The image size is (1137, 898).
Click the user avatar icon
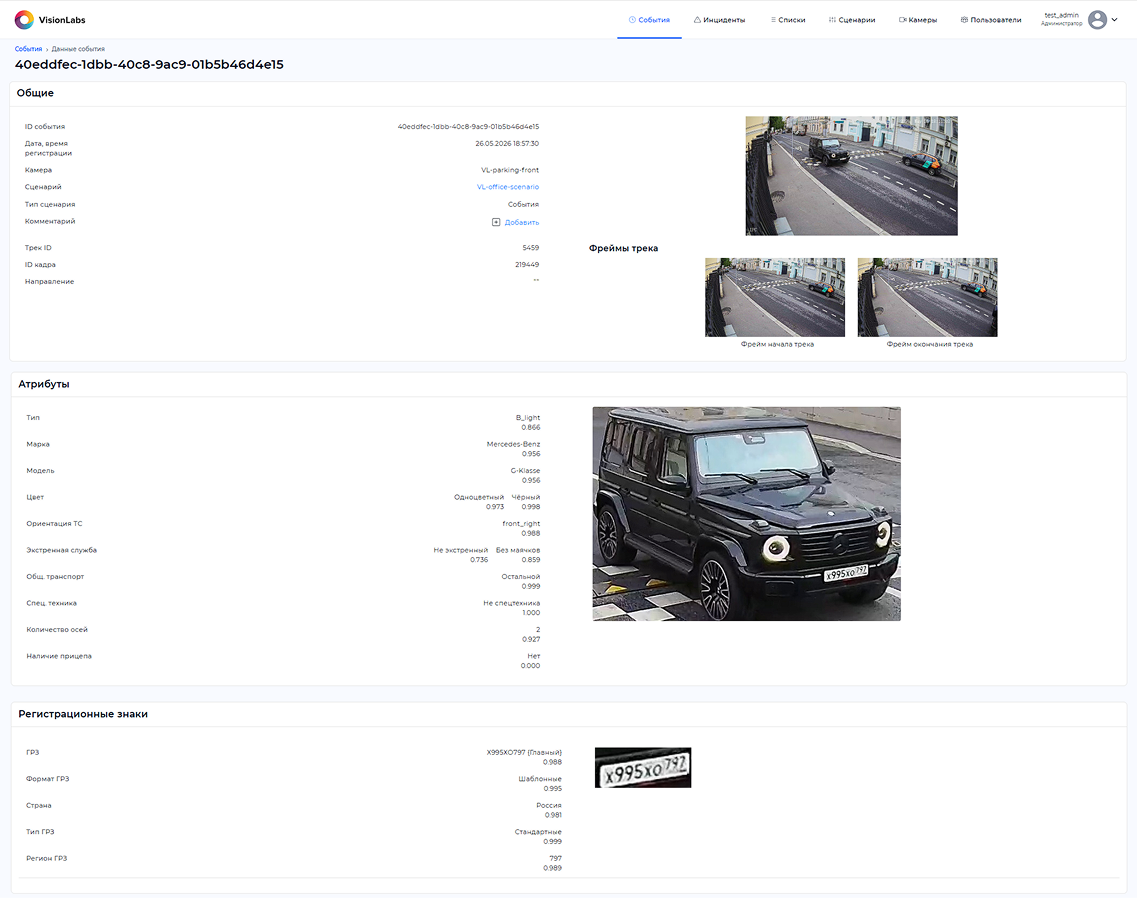[x=1097, y=20]
